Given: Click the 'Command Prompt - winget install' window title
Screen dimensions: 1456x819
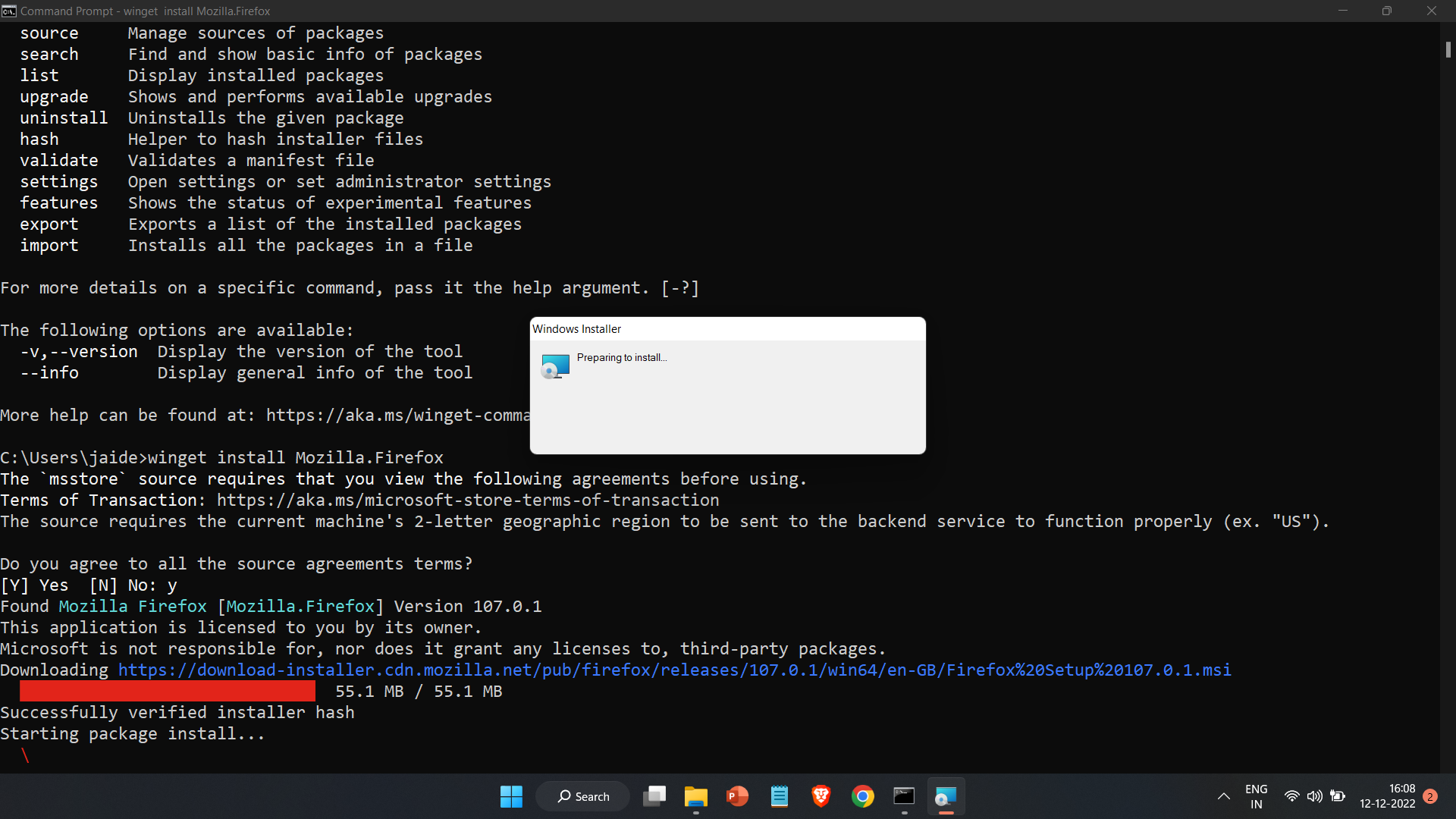Looking at the screenshot, I should 146,11.
